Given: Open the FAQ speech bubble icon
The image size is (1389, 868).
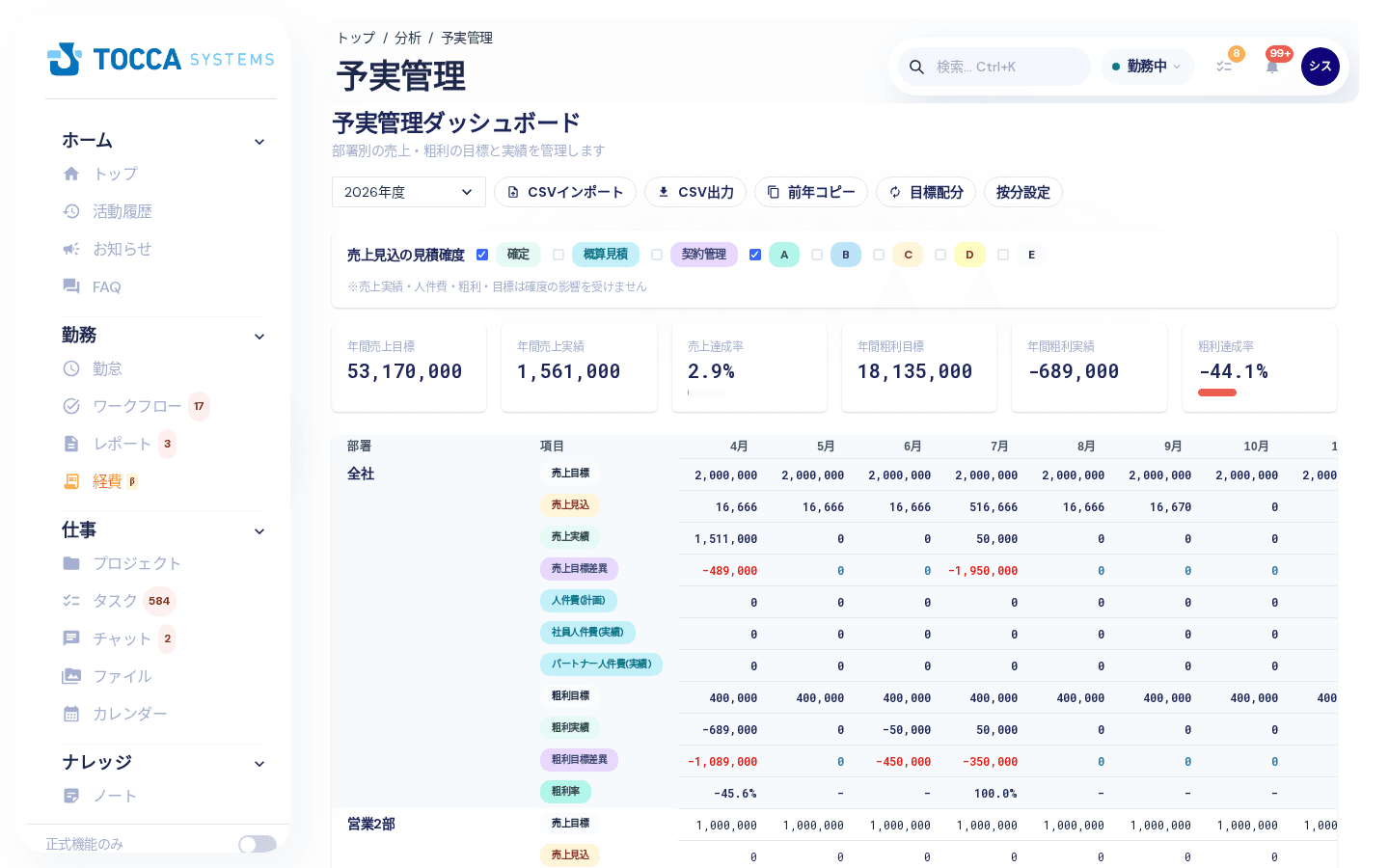Looking at the screenshot, I should [x=71, y=286].
